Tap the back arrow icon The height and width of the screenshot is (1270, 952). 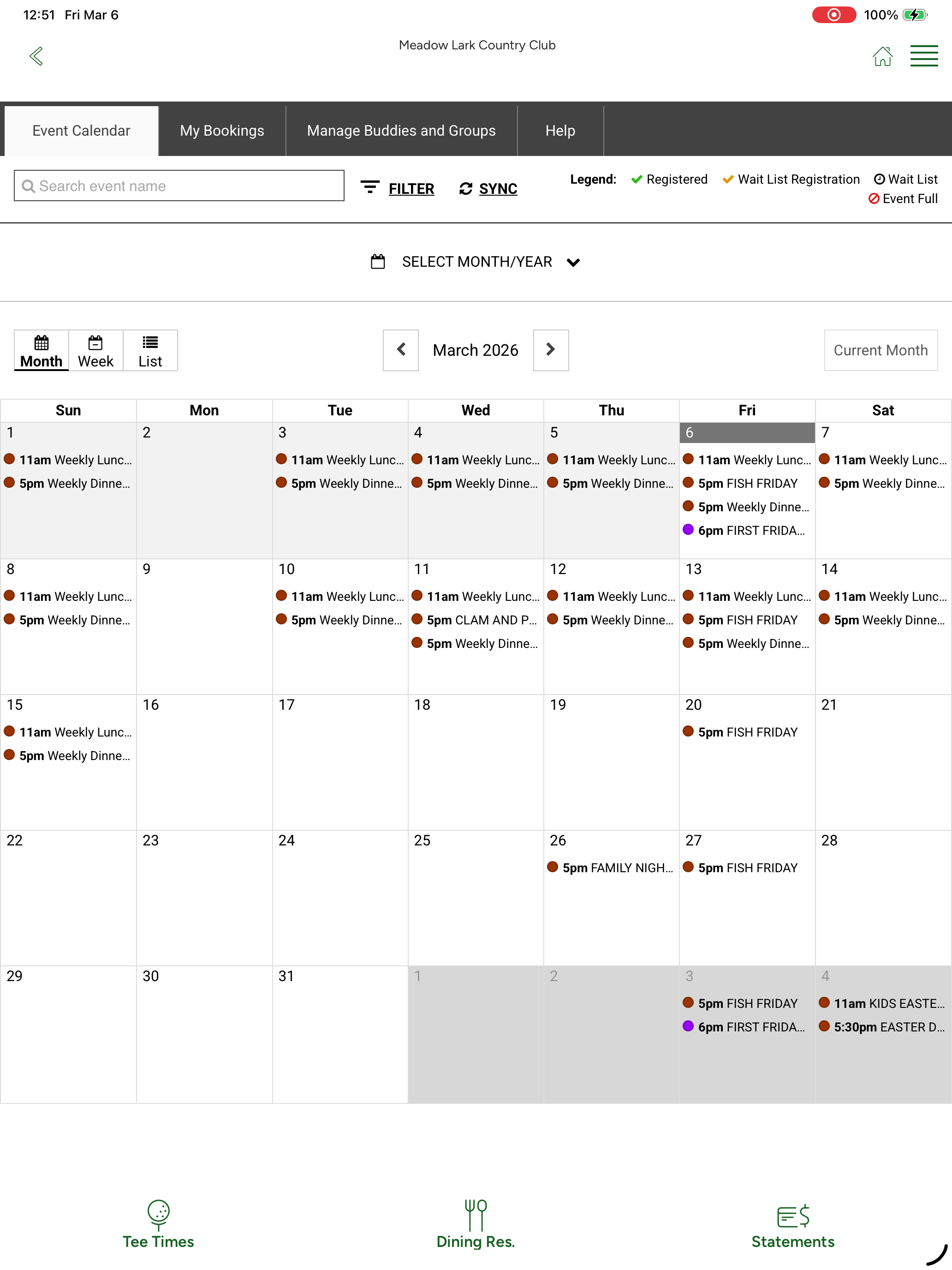pyautogui.click(x=36, y=56)
